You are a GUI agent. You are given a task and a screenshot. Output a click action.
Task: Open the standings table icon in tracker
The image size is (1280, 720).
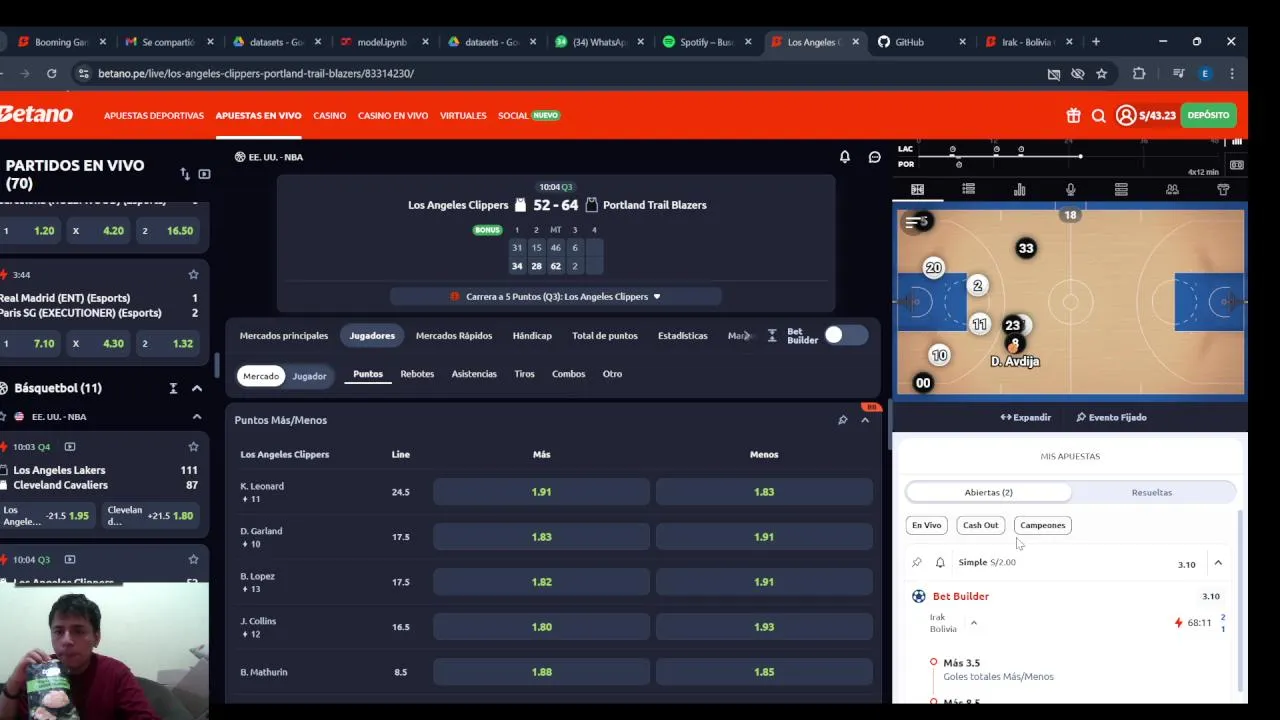(1121, 189)
